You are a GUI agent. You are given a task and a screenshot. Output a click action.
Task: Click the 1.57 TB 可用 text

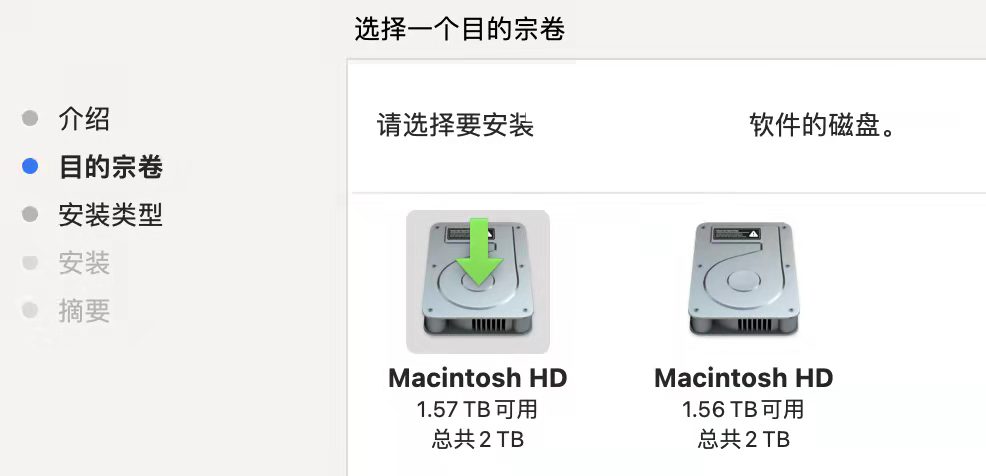[477, 409]
